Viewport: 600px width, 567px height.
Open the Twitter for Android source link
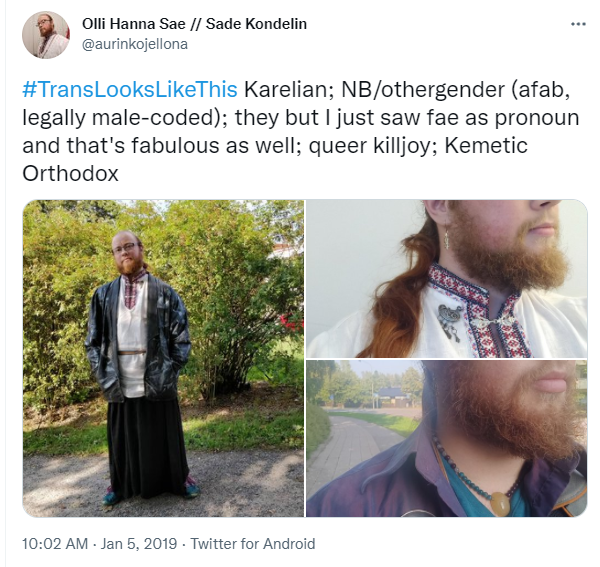253,544
